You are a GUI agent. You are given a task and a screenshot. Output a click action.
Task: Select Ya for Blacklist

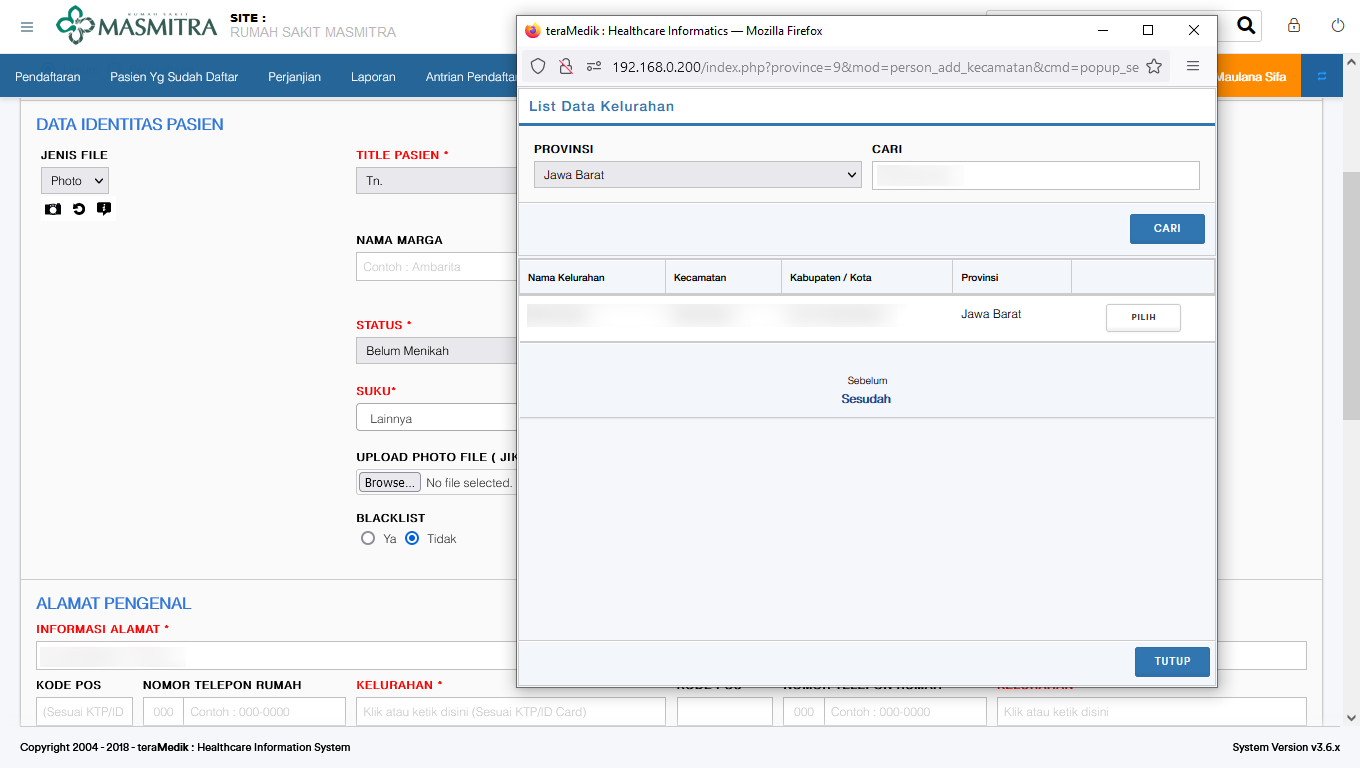tap(368, 538)
